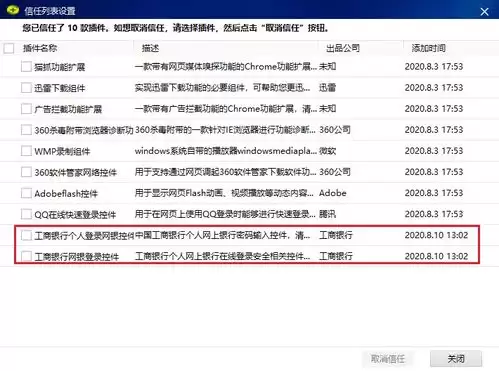Check the Adobeflash控件 checkbox

pyautogui.click(x=26, y=193)
